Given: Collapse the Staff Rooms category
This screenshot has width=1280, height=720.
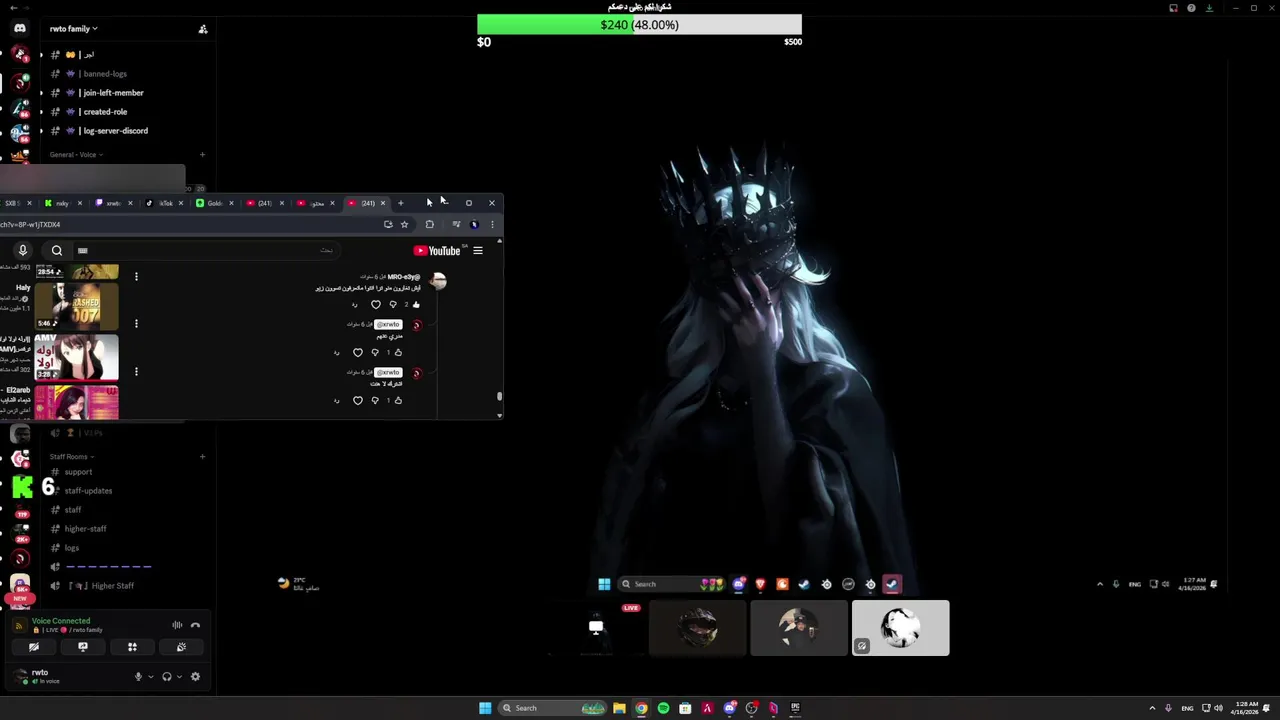Looking at the screenshot, I should coord(72,457).
